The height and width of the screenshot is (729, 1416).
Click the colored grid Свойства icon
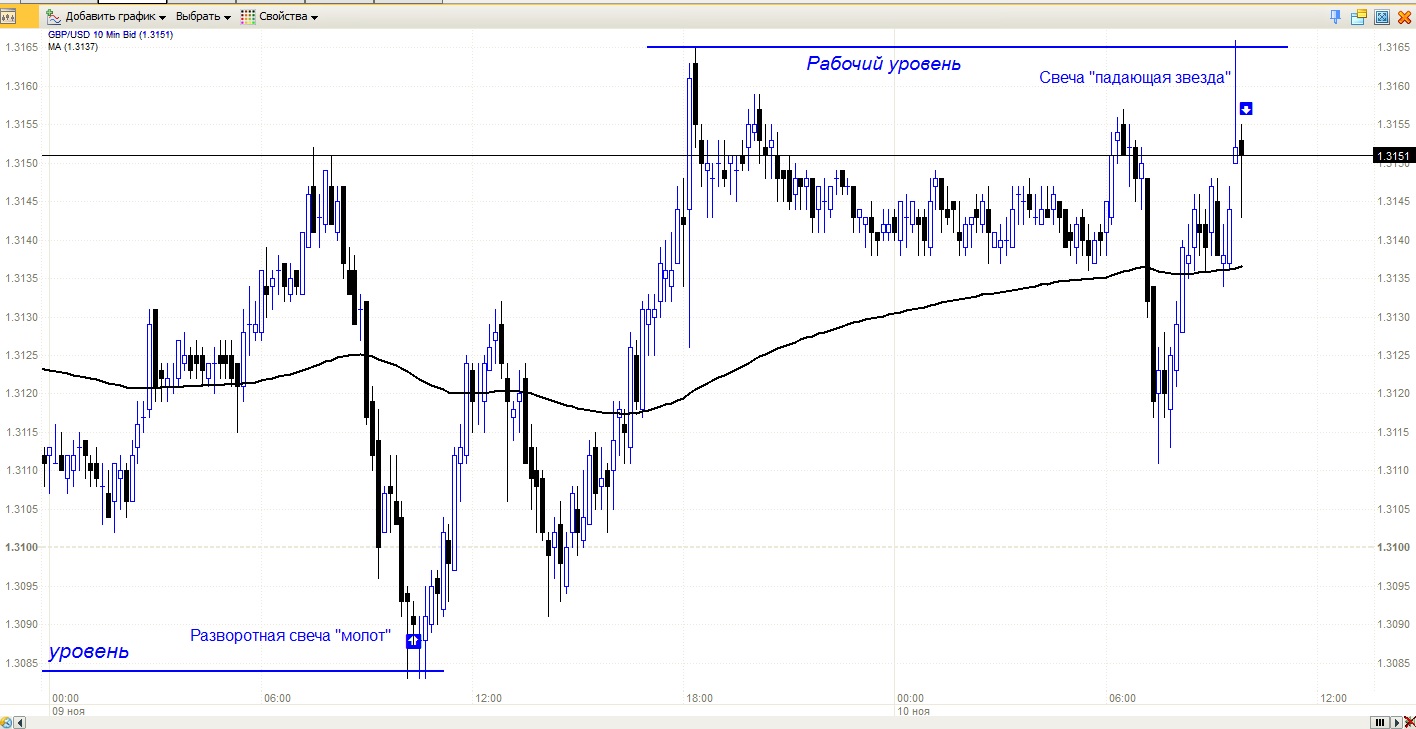coord(248,17)
